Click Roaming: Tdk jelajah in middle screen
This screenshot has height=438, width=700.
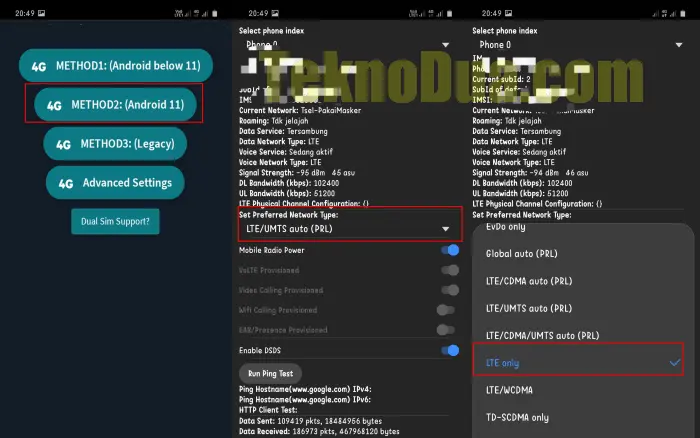coord(274,121)
